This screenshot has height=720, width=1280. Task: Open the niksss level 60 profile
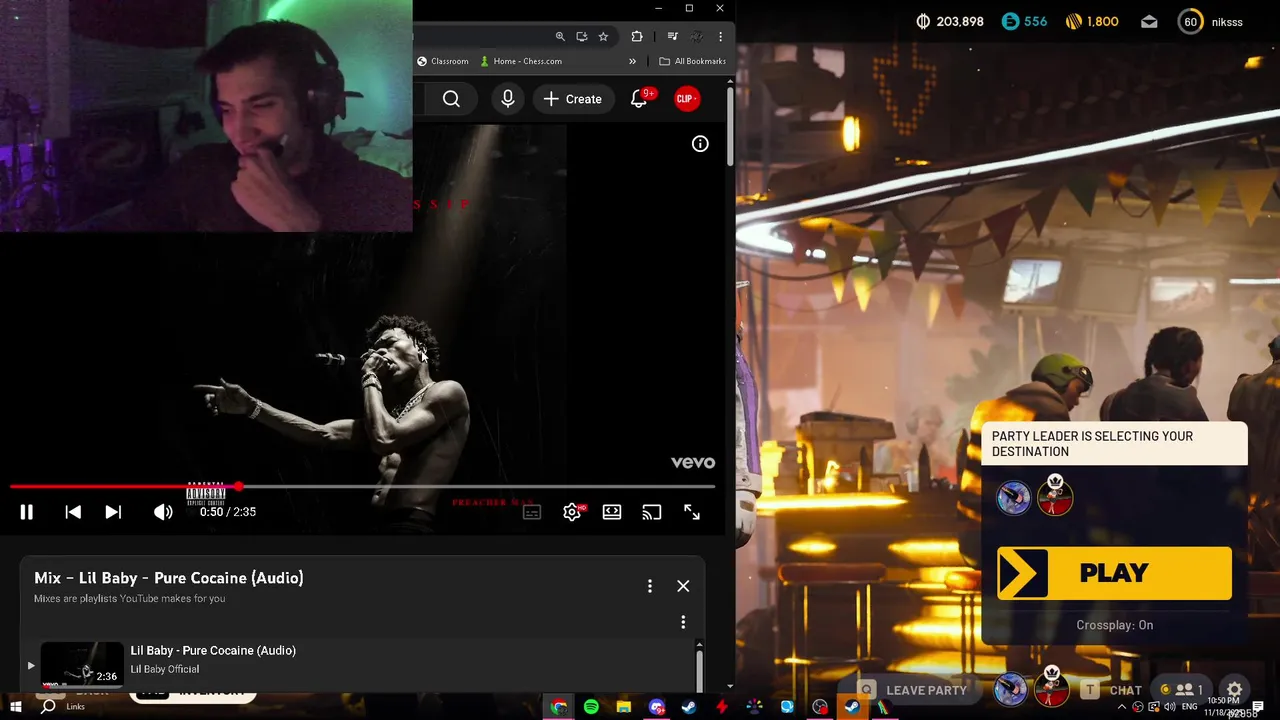click(x=1210, y=22)
